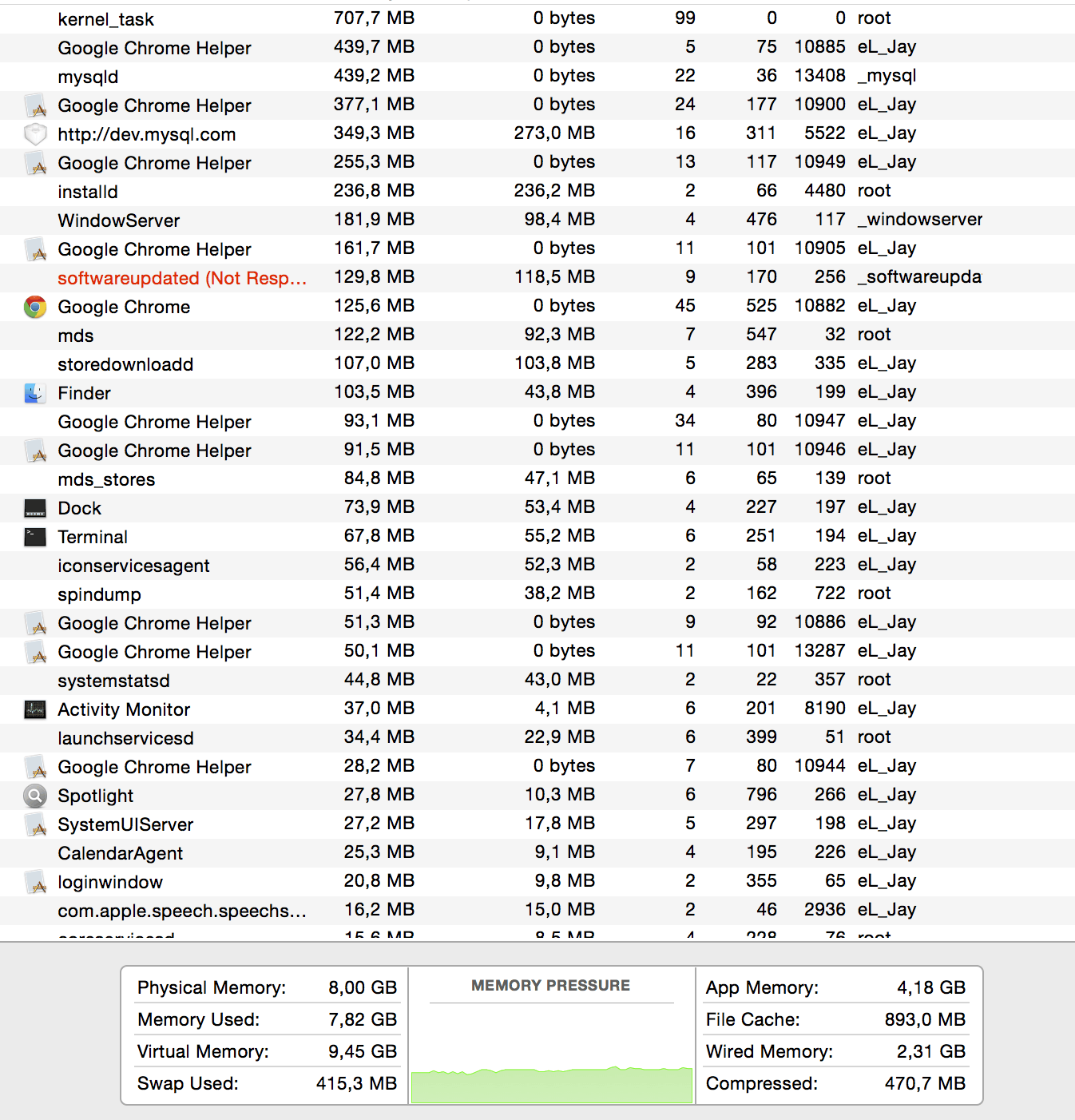This screenshot has width=1075, height=1120.
Task: Select the iconservicesagent process name
Action: [133, 566]
